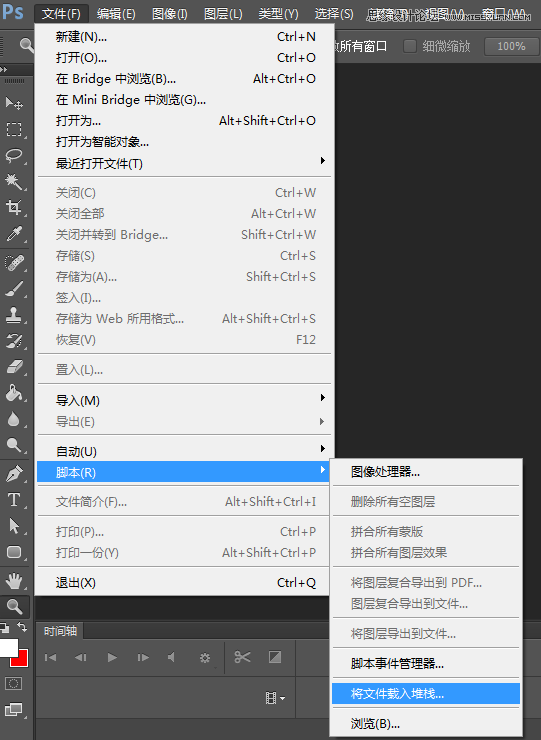Choose 在 Bridge 中浏览(B)...

(x=185, y=78)
